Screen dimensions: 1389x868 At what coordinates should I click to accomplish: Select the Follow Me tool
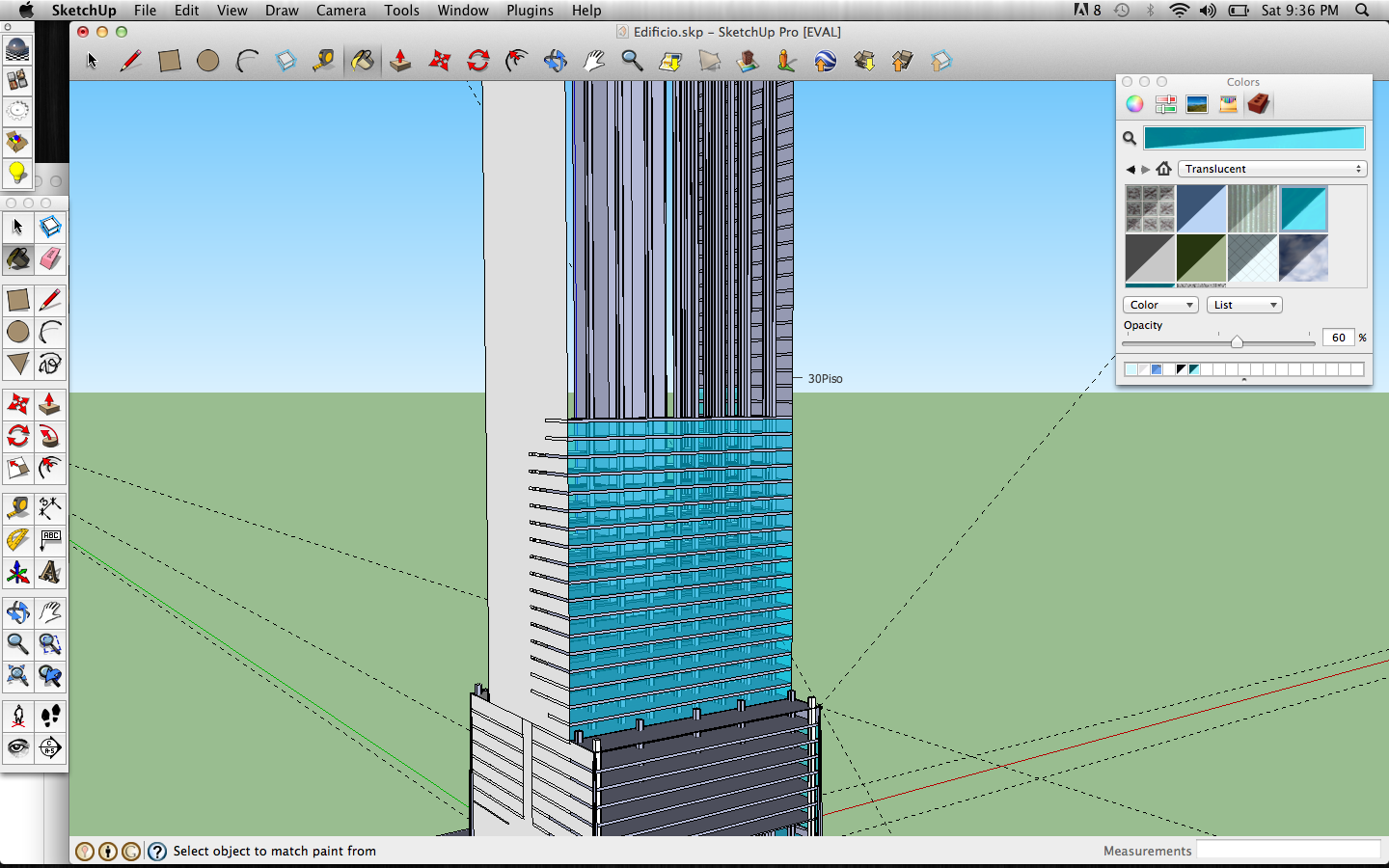(x=50, y=437)
